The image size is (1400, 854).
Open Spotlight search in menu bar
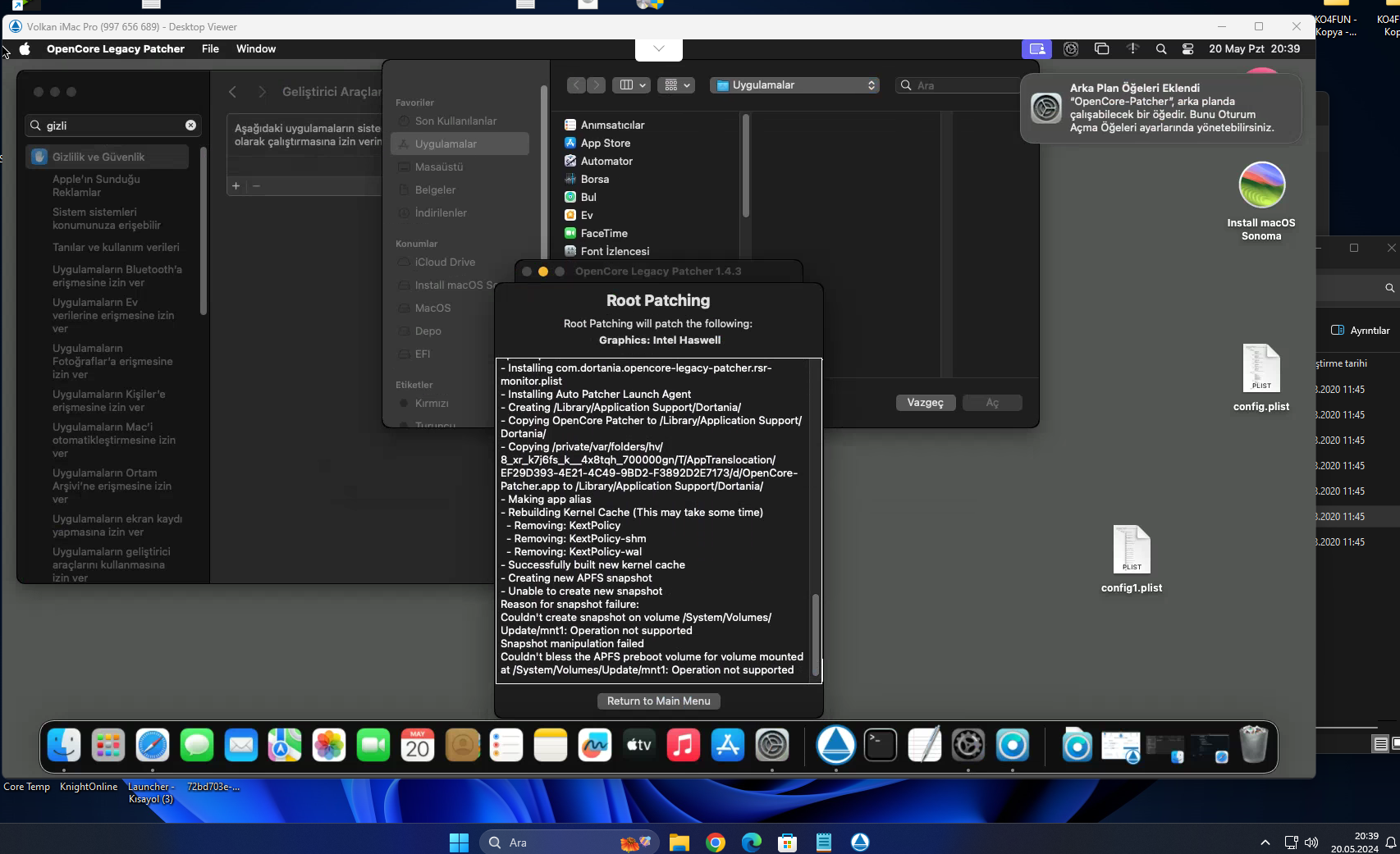1161,49
